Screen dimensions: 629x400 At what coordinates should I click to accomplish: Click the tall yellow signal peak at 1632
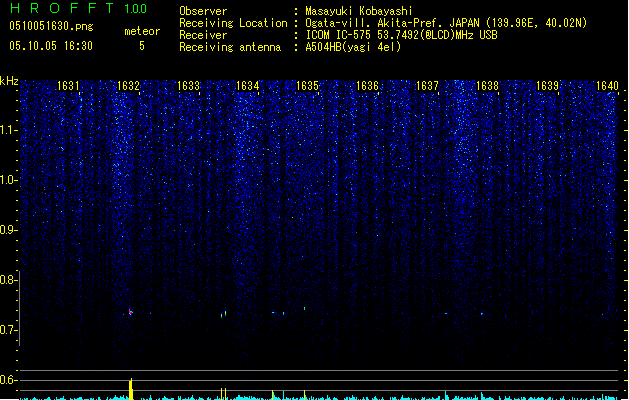click(x=131, y=389)
